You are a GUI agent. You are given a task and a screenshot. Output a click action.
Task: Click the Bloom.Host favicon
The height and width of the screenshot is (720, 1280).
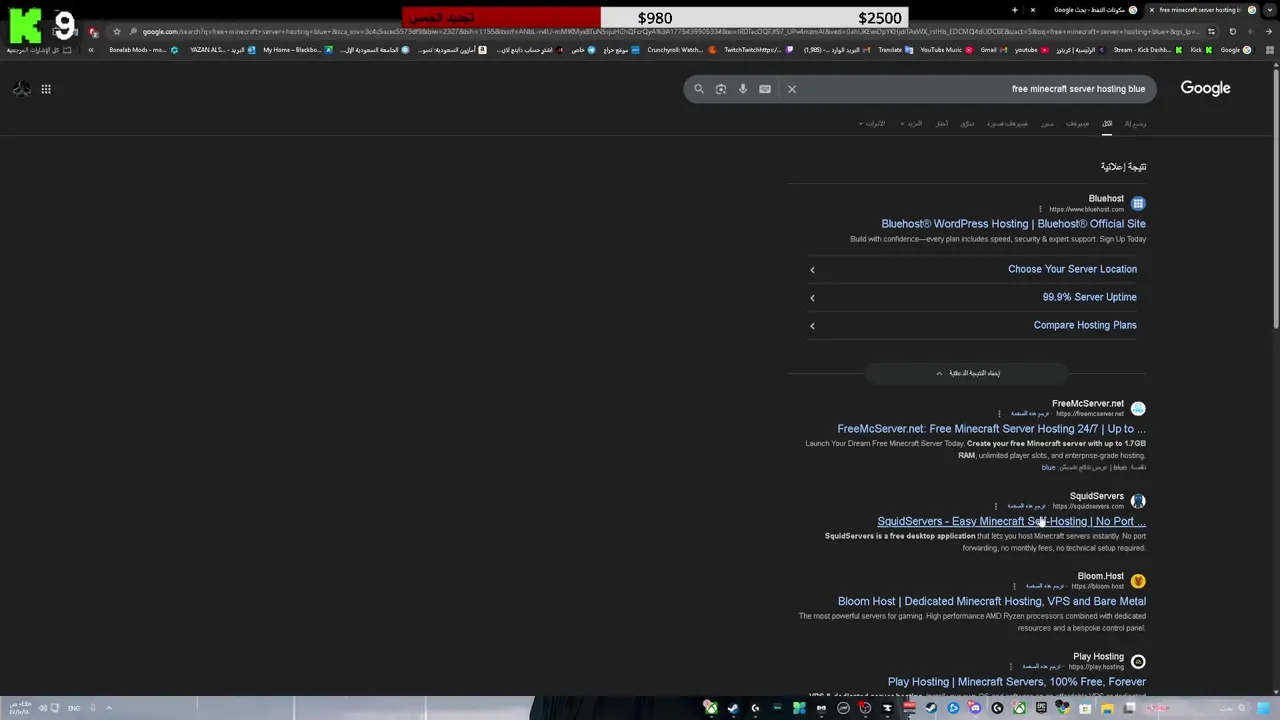[1138, 581]
